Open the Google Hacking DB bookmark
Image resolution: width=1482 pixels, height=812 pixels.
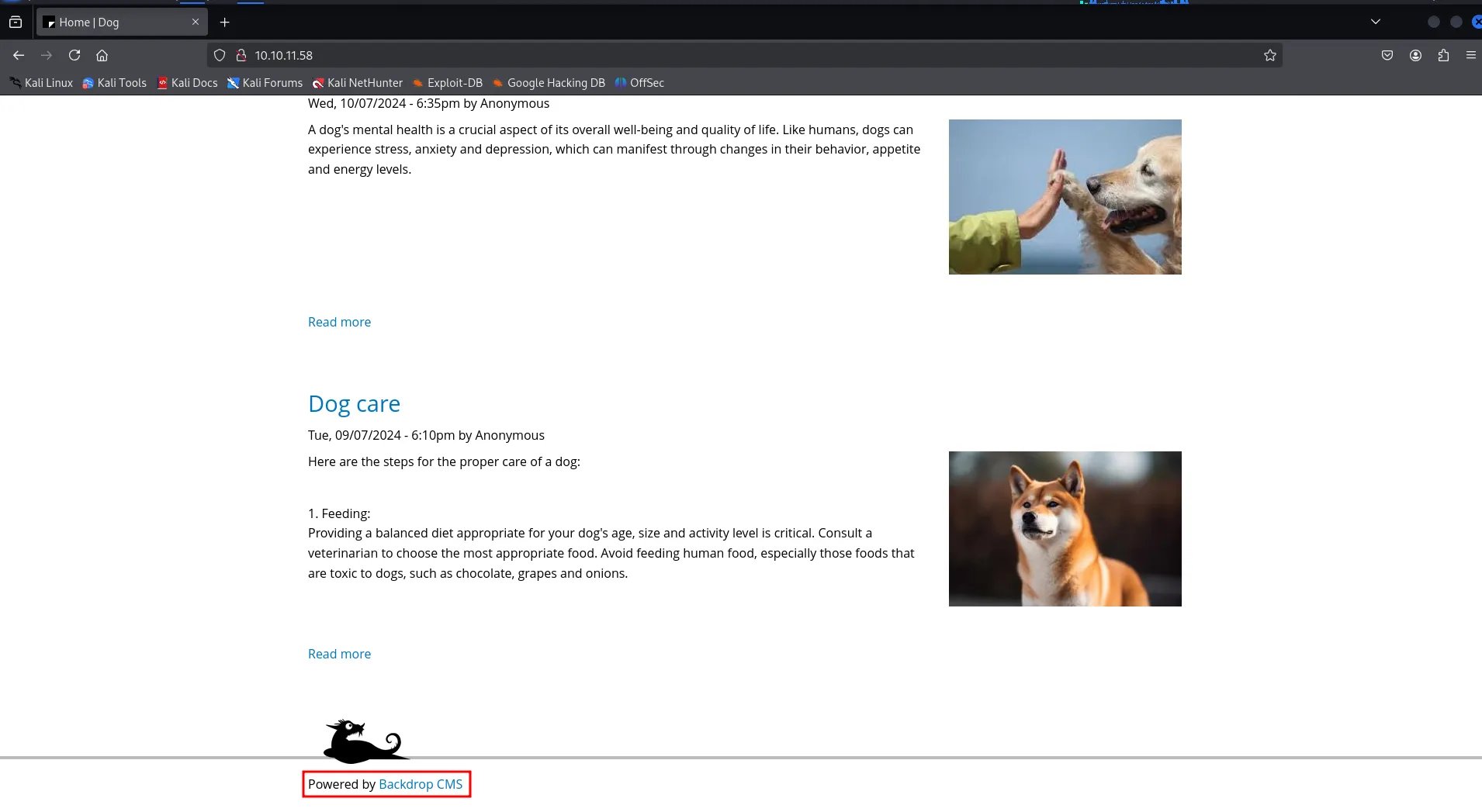tap(549, 83)
